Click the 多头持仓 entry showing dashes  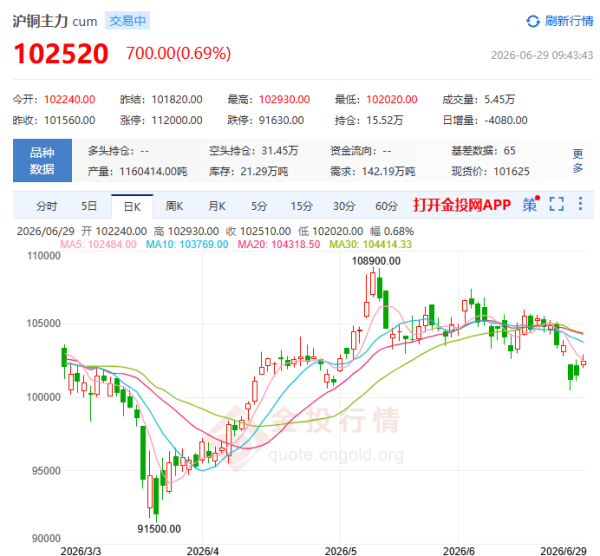(x=118, y=151)
